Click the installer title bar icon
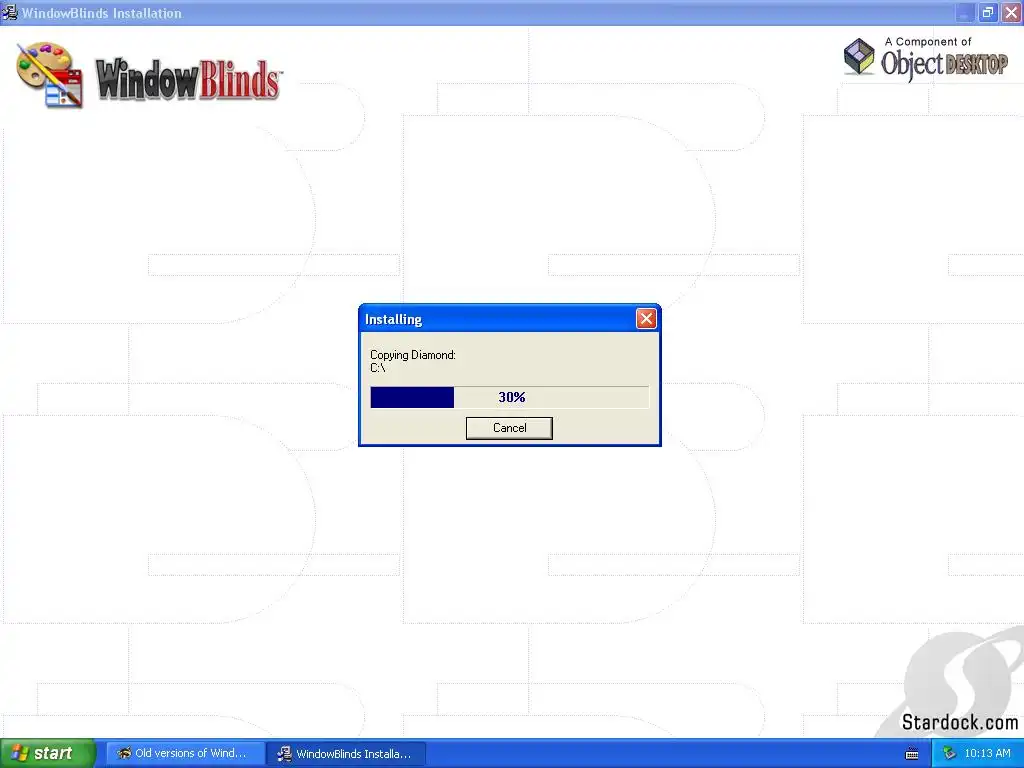The width and height of the screenshot is (1024, 768). click(x=9, y=12)
